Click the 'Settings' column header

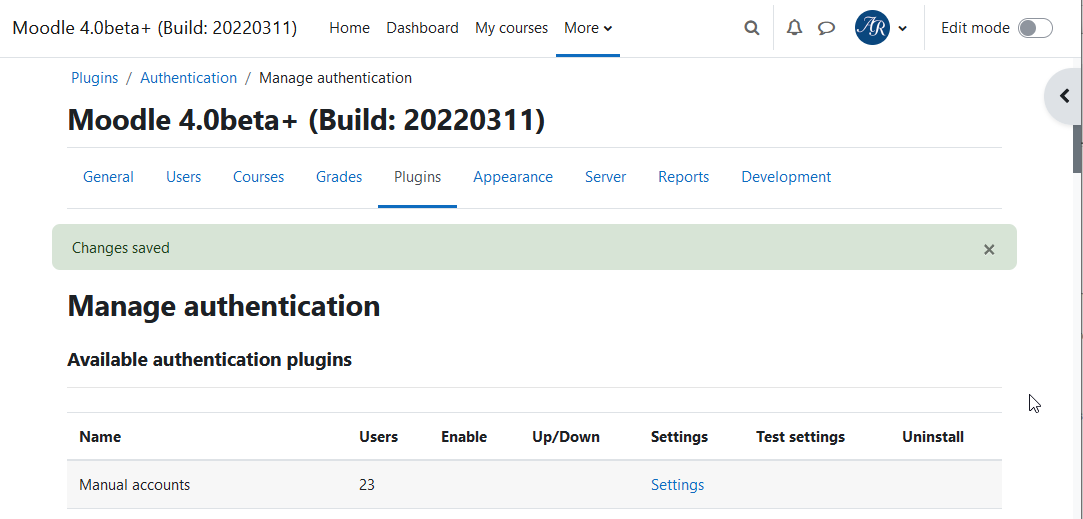coord(679,437)
